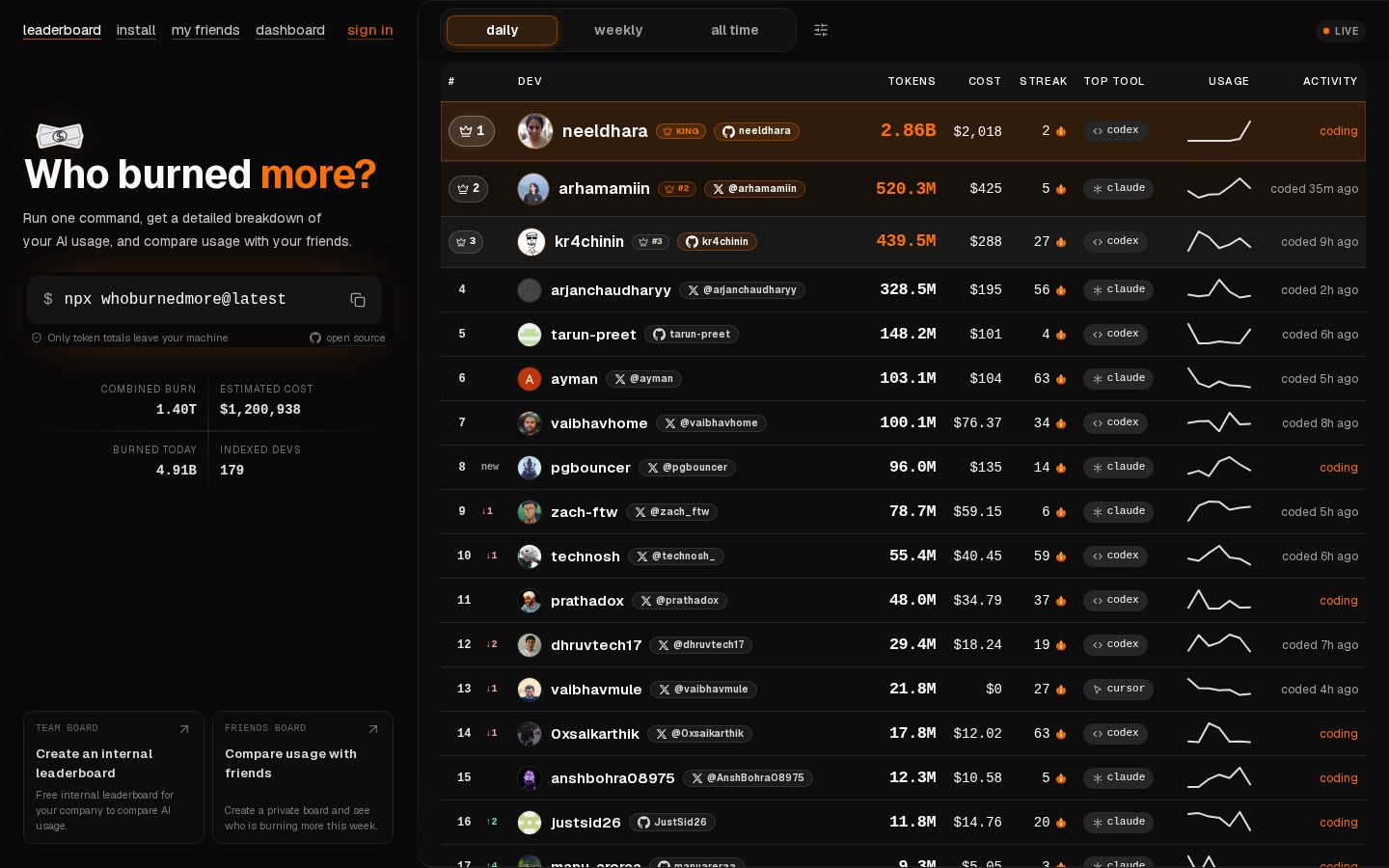The image size is (1389, 868).
Task: Click kr4chinin's usage sparkline chart
Action: (x=1219, y=241)
